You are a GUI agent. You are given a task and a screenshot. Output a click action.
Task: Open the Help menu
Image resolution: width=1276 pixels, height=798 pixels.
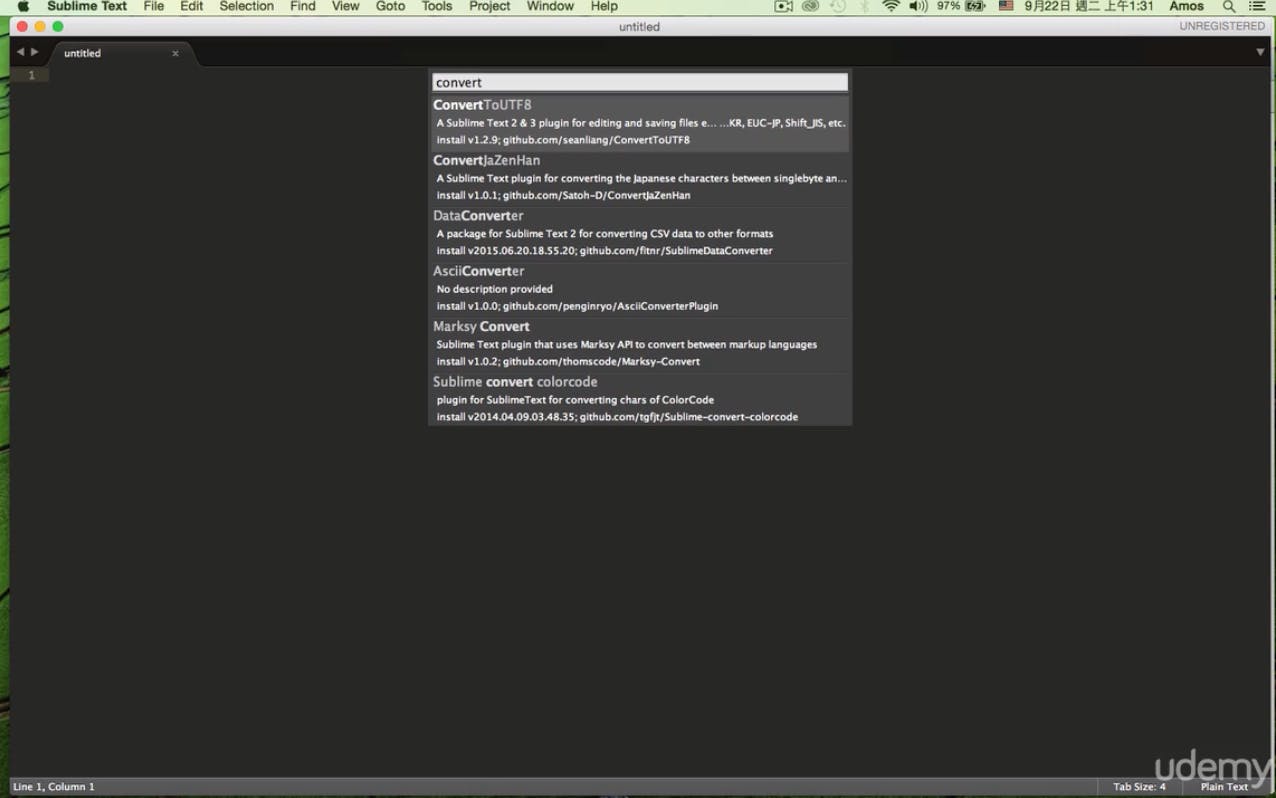(x=604, y=6)
